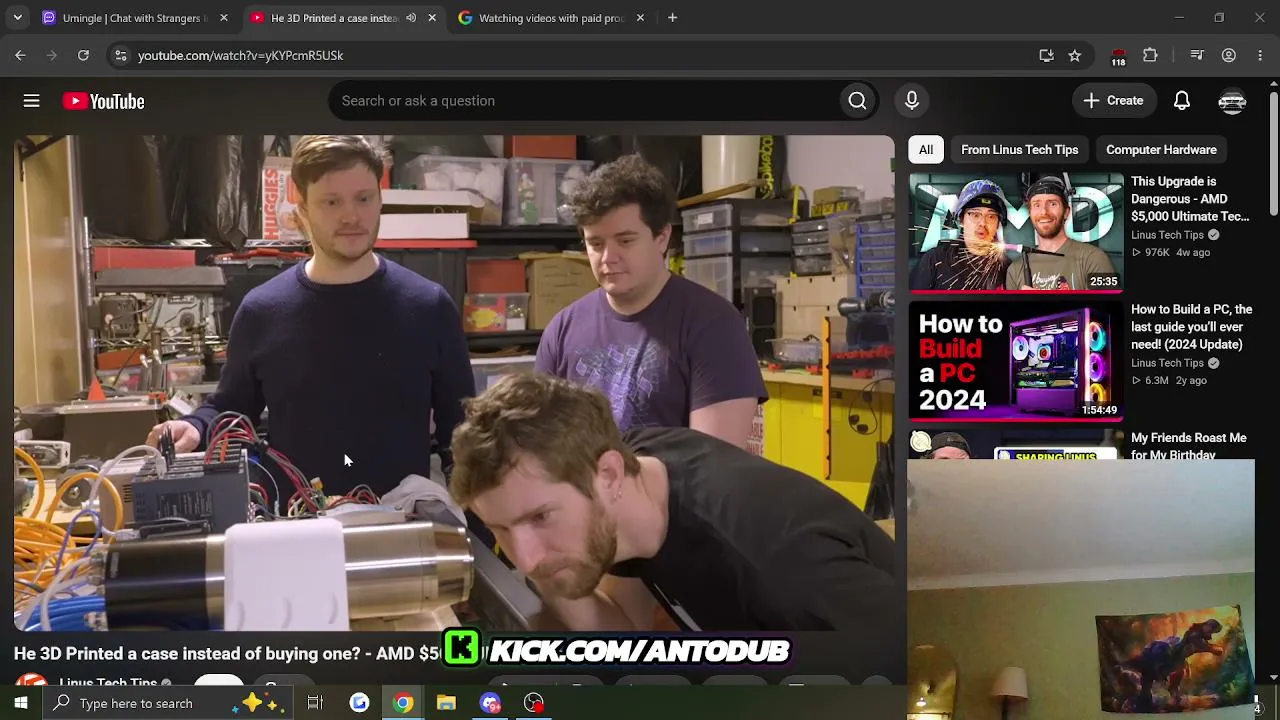
Task: View site information for youtube.com
Action: click(121, 55)
